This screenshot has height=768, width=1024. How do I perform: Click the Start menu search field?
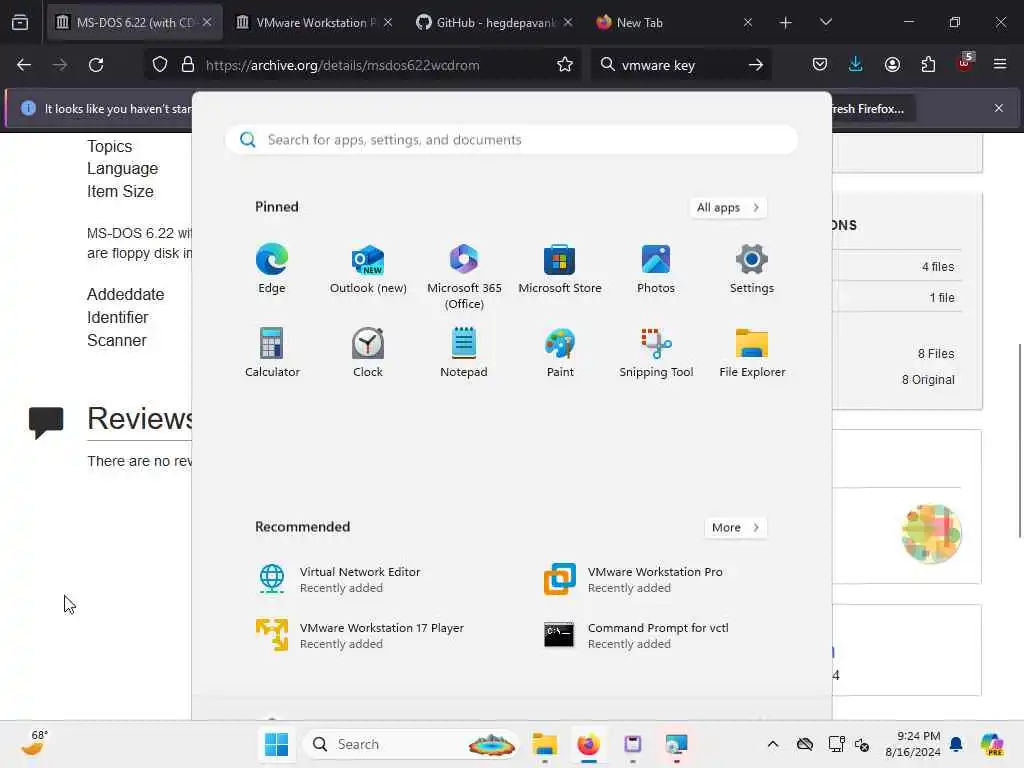pyautogui.click(x=511, y=140)
